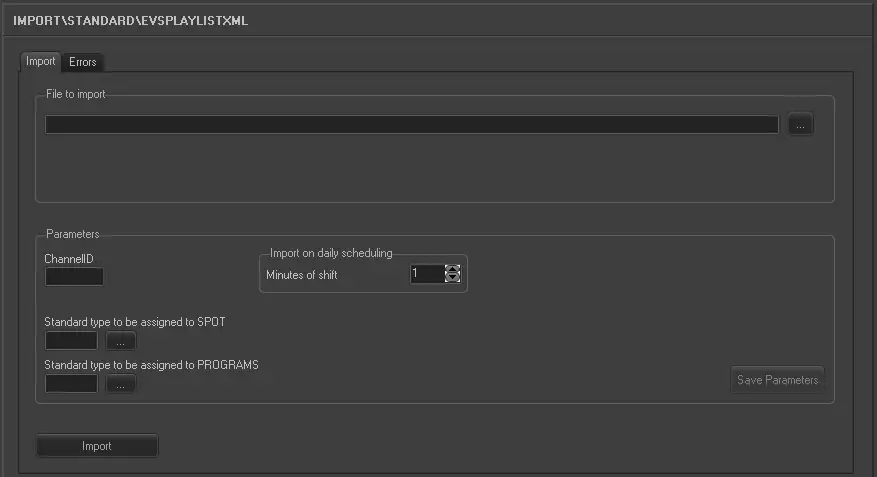Click the 'Minutes of shift' label
877x477 pixels.
click(x=302, y=274)
